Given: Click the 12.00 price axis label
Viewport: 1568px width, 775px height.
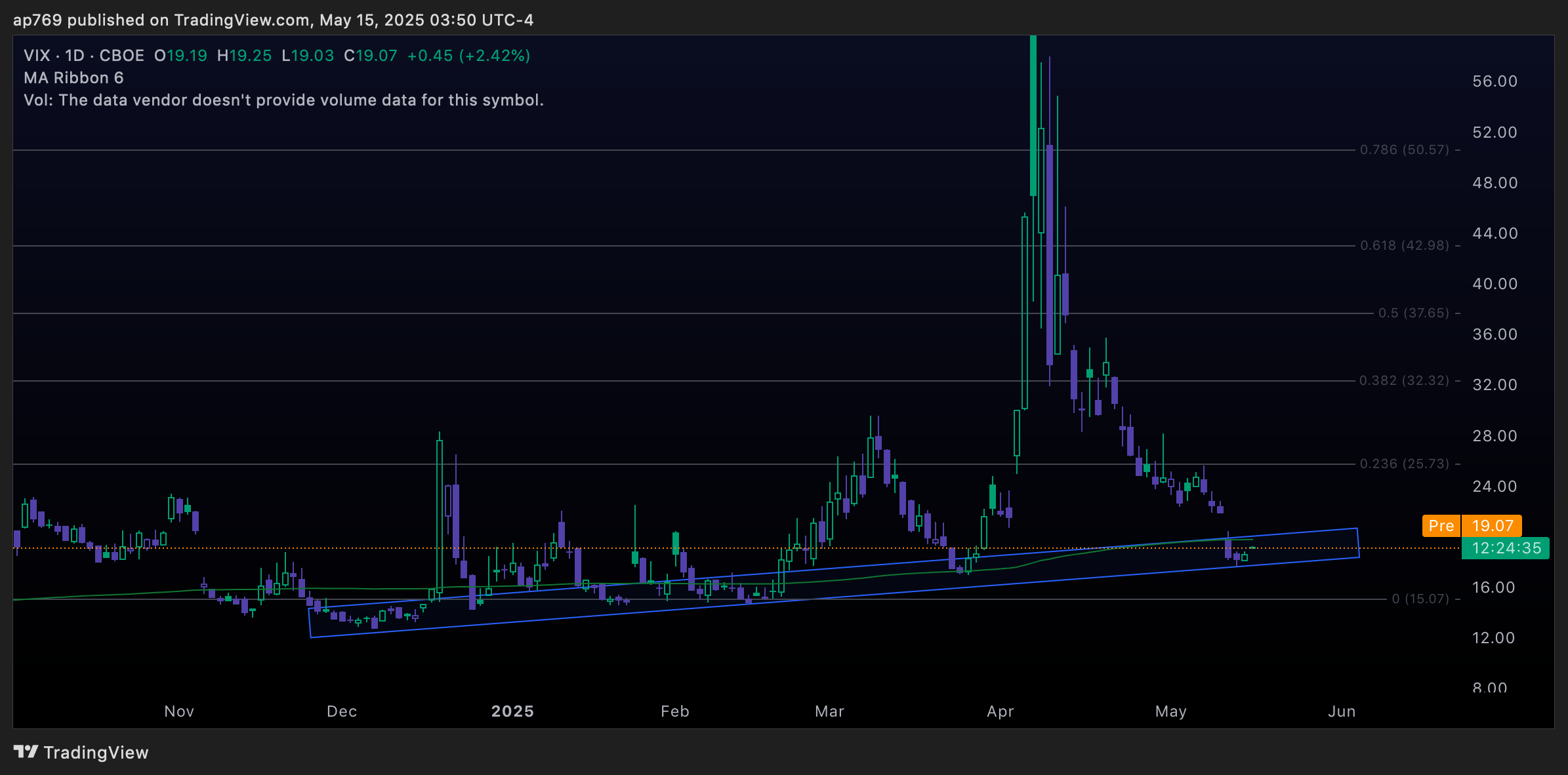Looking at the screenshot, I should click(x=1494, y=638).
